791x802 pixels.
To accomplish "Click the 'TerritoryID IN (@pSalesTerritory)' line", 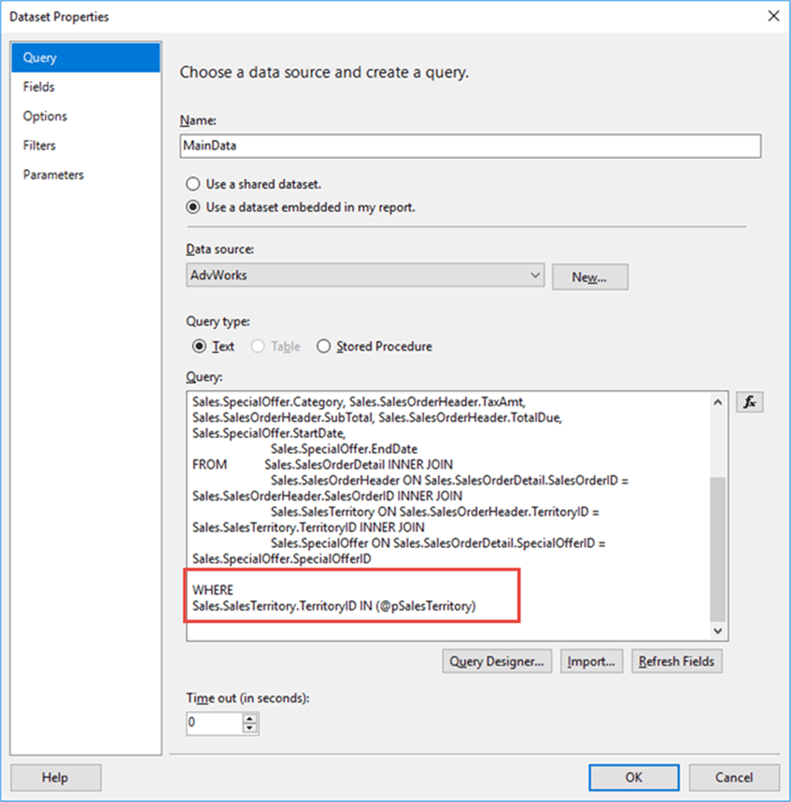I will [x=334, y=606].
